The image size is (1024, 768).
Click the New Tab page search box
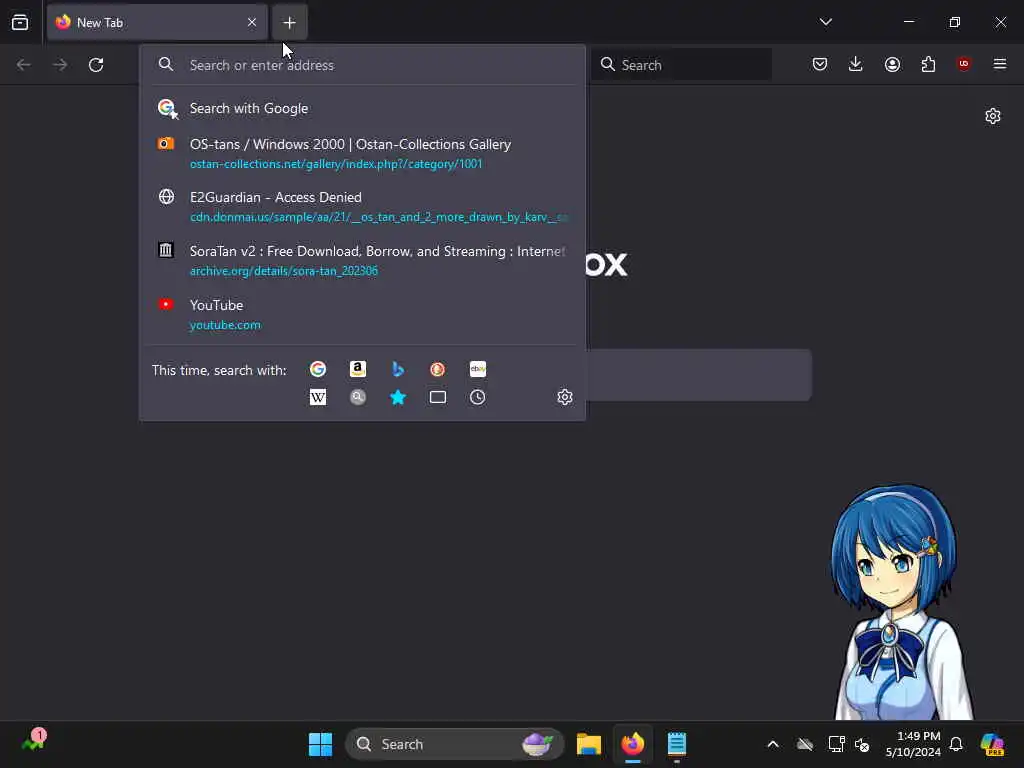tap(699, 375)
